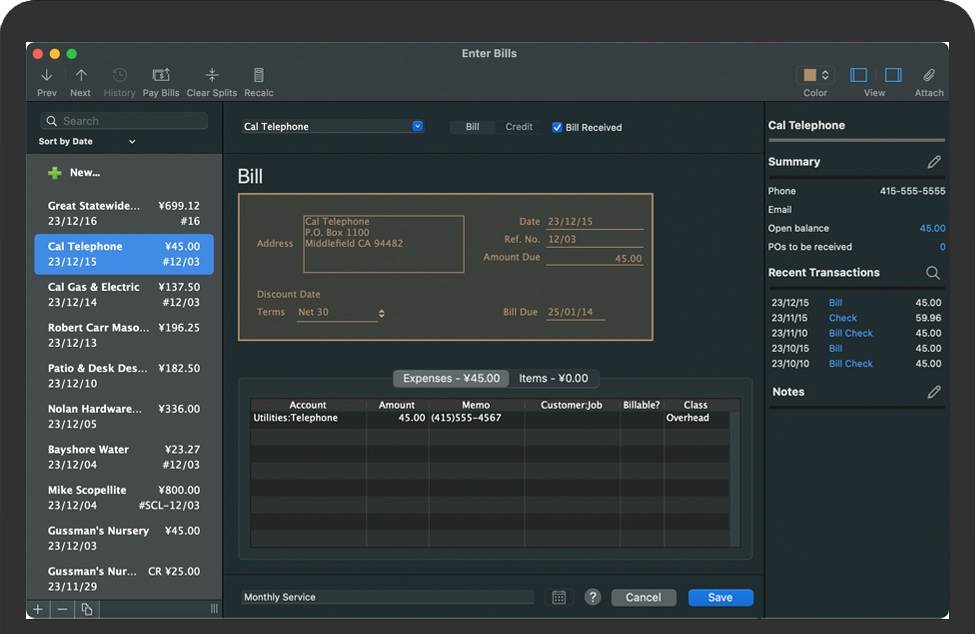Toggle the right sidebar view button

point(893,75)
